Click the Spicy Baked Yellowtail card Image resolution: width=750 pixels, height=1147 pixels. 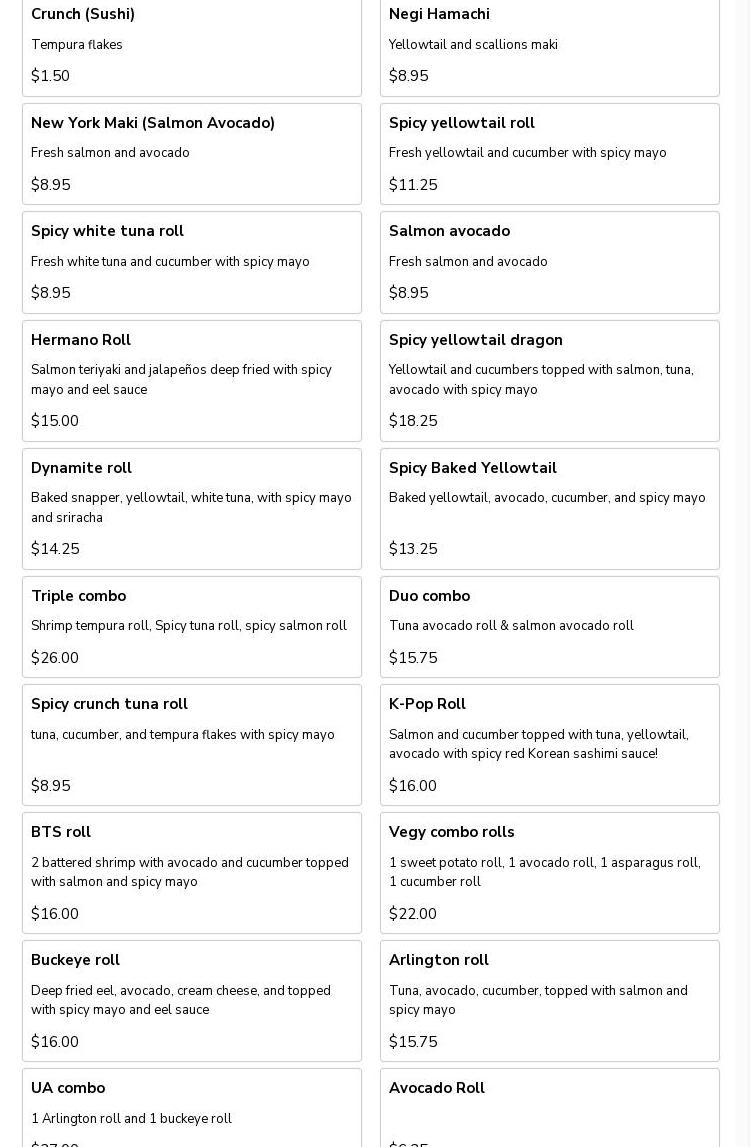point(549,508)
